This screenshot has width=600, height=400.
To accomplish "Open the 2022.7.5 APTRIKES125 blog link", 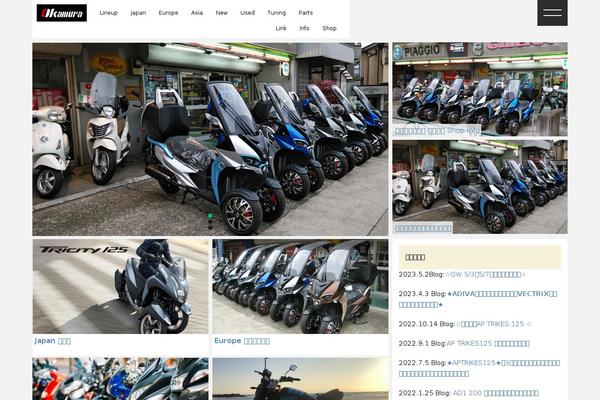I will (479, 368).
